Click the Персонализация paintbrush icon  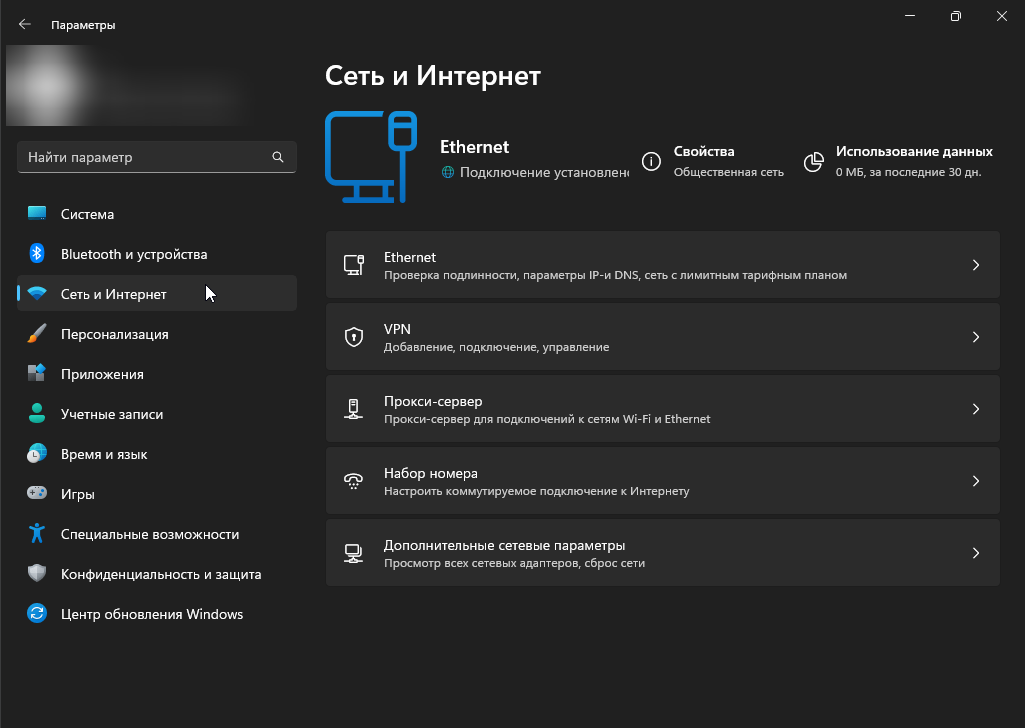coord(37,334)
